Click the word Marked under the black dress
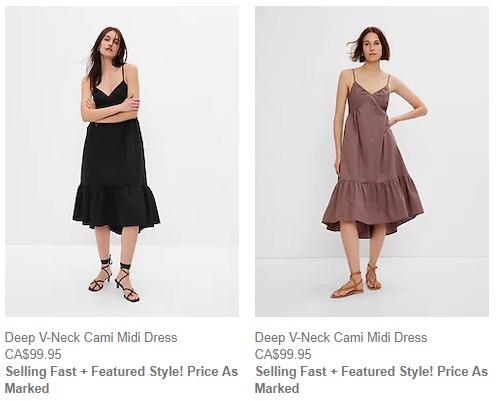Viewport: 502px width, 401px height. [27, 388]
